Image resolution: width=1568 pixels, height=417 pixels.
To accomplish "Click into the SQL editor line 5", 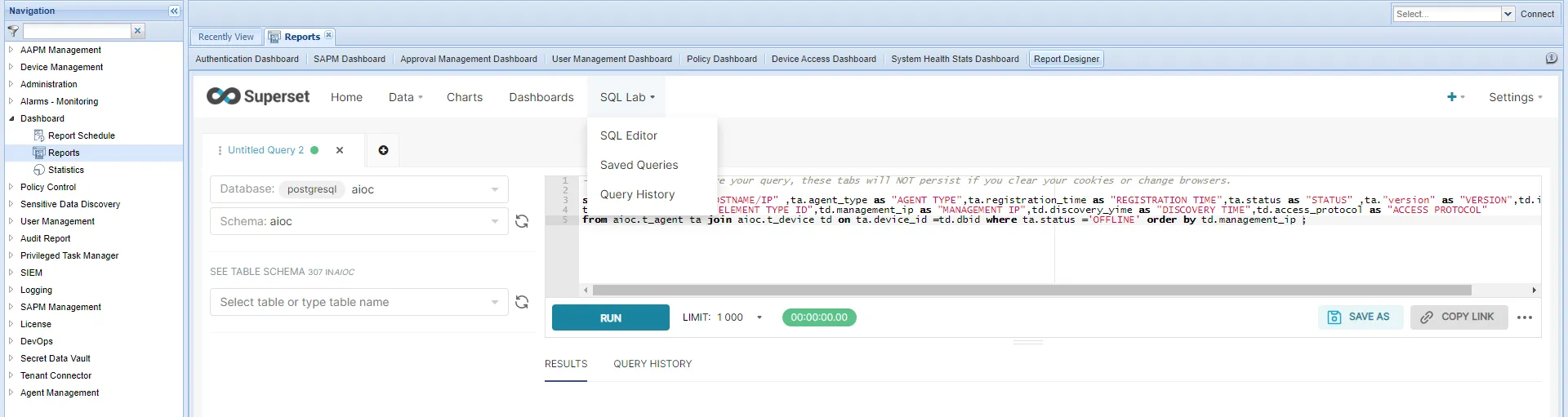I will 943,220.
